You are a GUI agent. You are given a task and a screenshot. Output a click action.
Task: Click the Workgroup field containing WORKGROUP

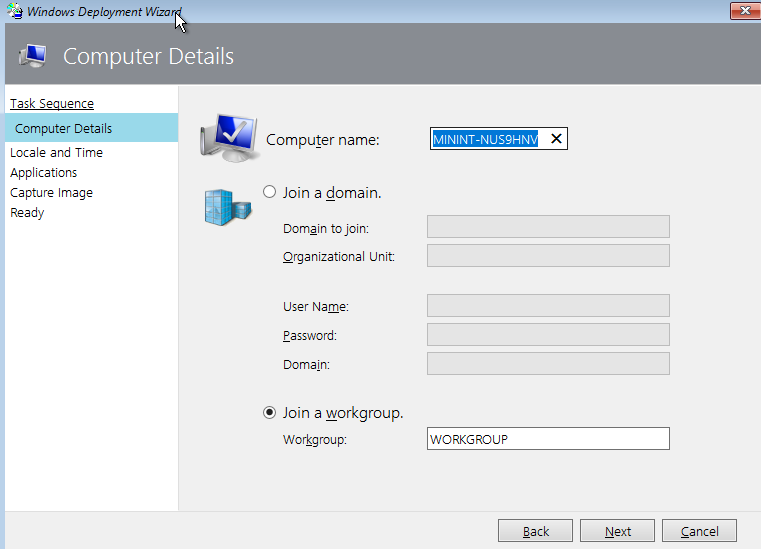548,439
